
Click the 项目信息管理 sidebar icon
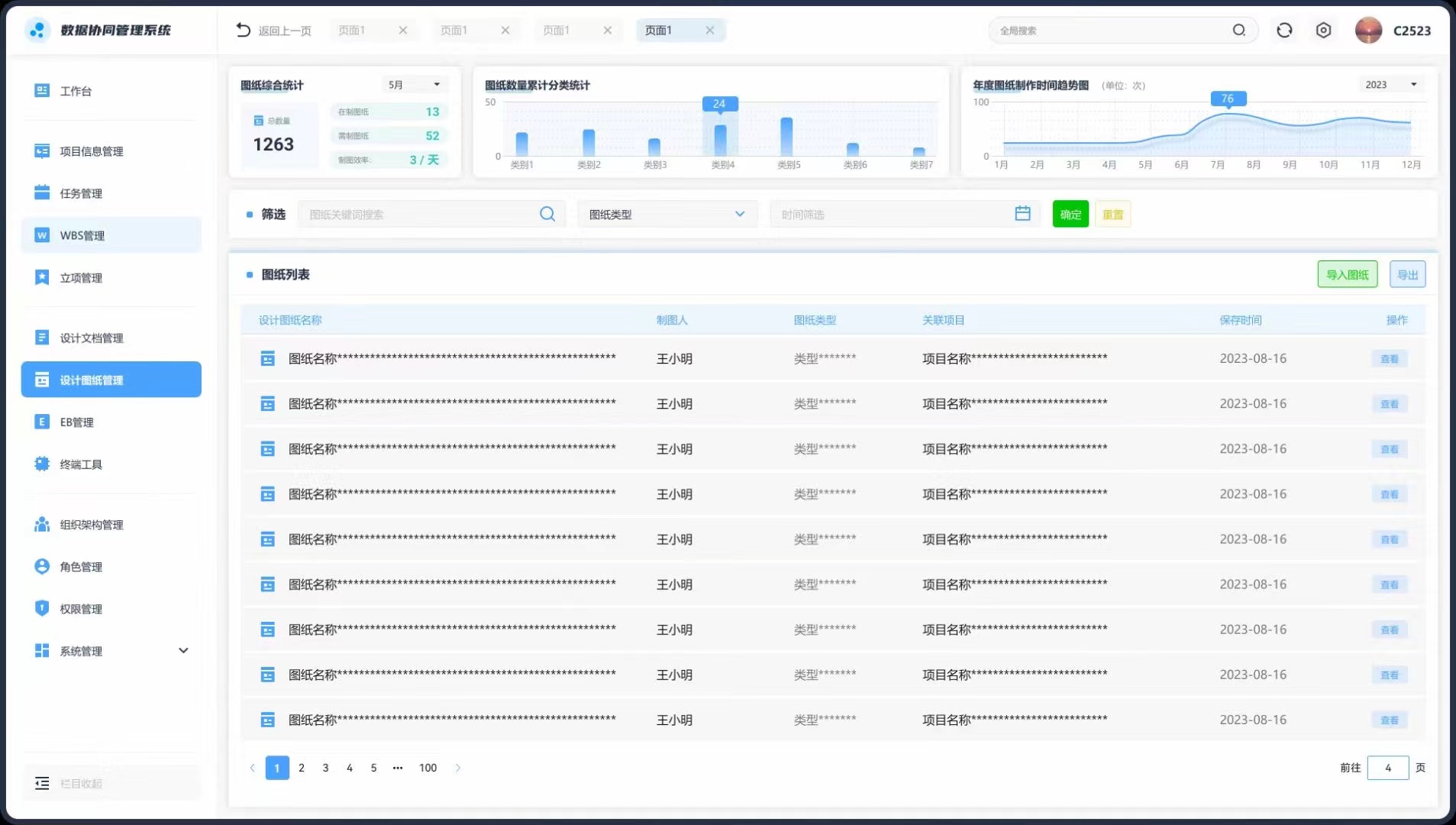(42, 150)
